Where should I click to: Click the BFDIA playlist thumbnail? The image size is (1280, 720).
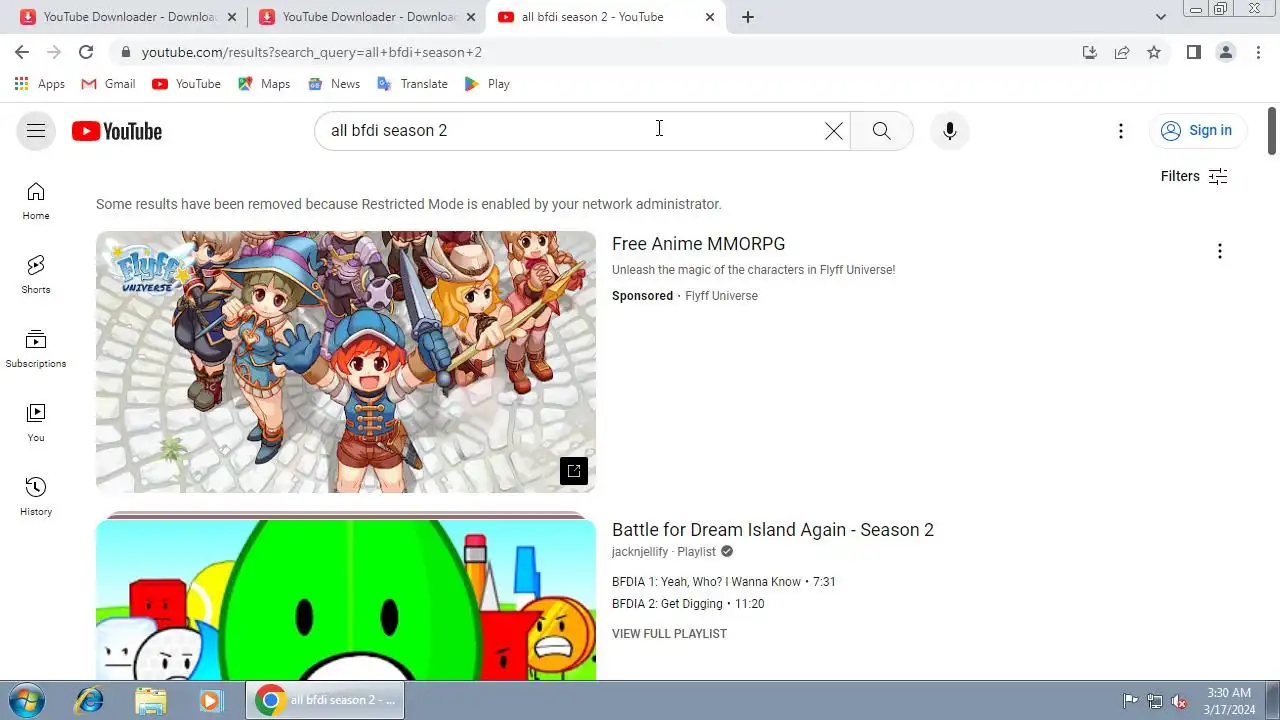click(x=346, y=599)
